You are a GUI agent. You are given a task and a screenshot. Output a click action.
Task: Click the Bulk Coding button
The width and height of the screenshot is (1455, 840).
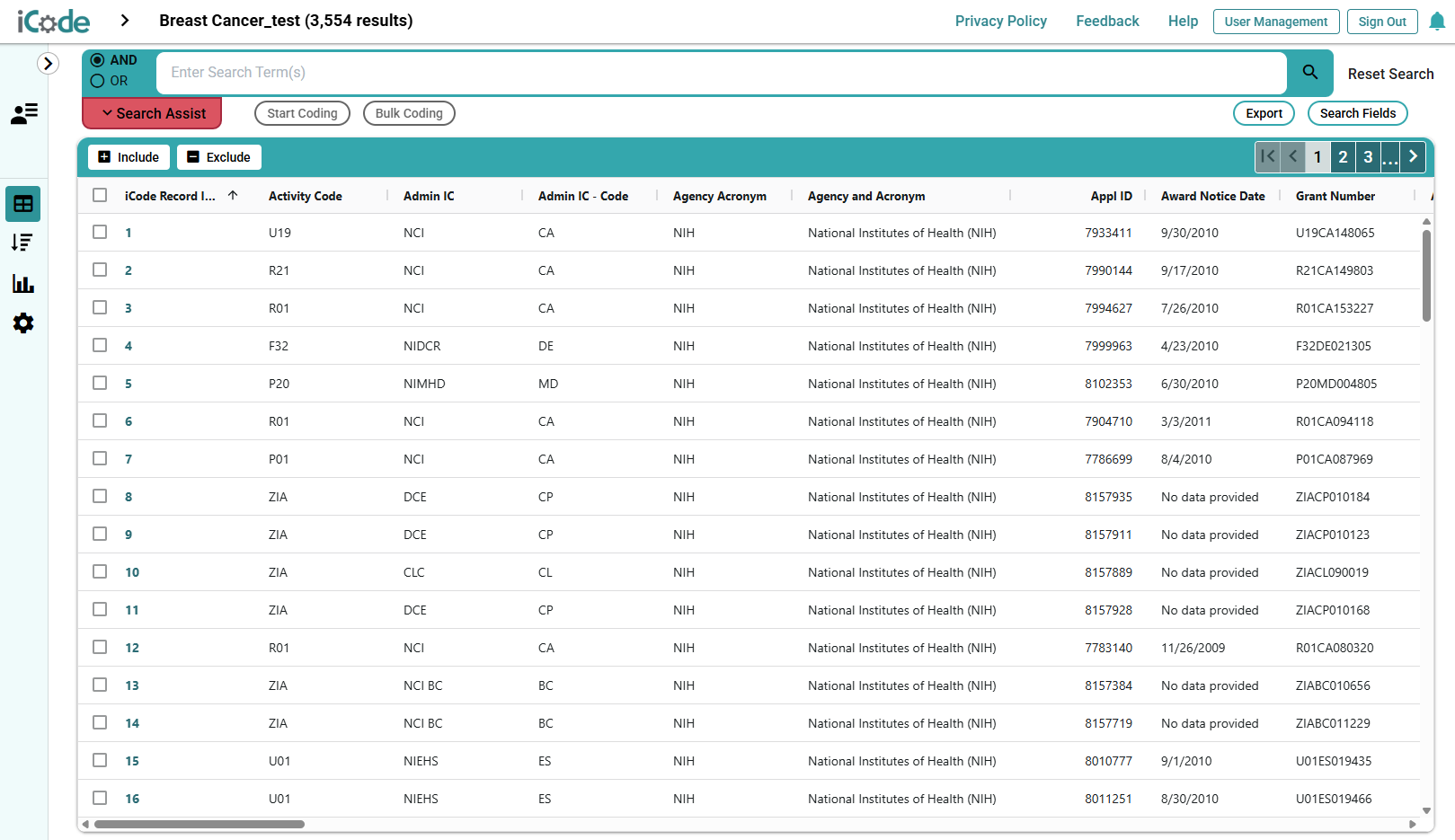tap(409, 113)
